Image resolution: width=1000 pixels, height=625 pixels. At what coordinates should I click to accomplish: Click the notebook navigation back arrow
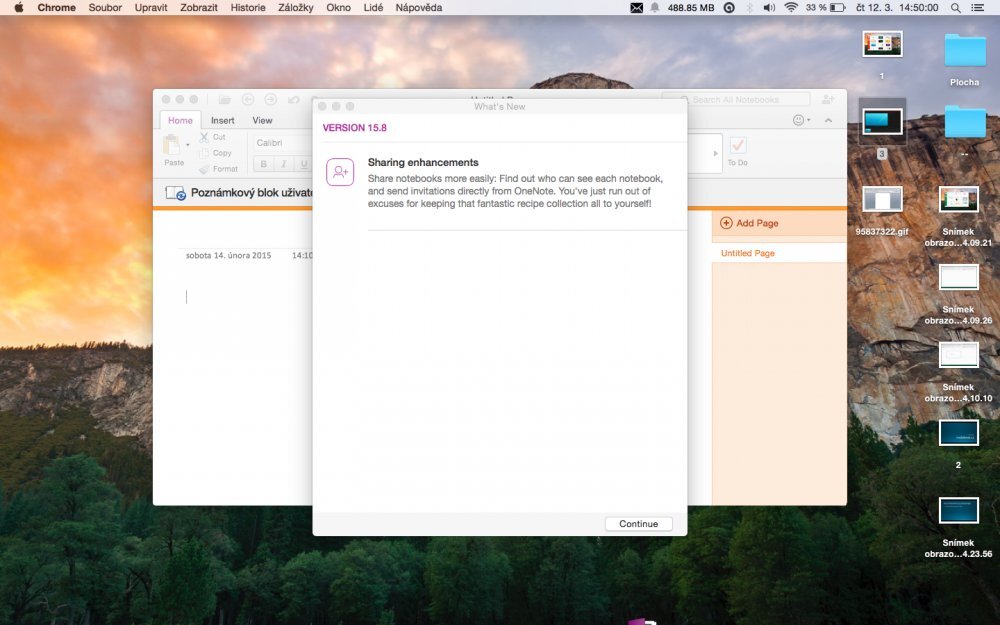[x=248, y=99]
